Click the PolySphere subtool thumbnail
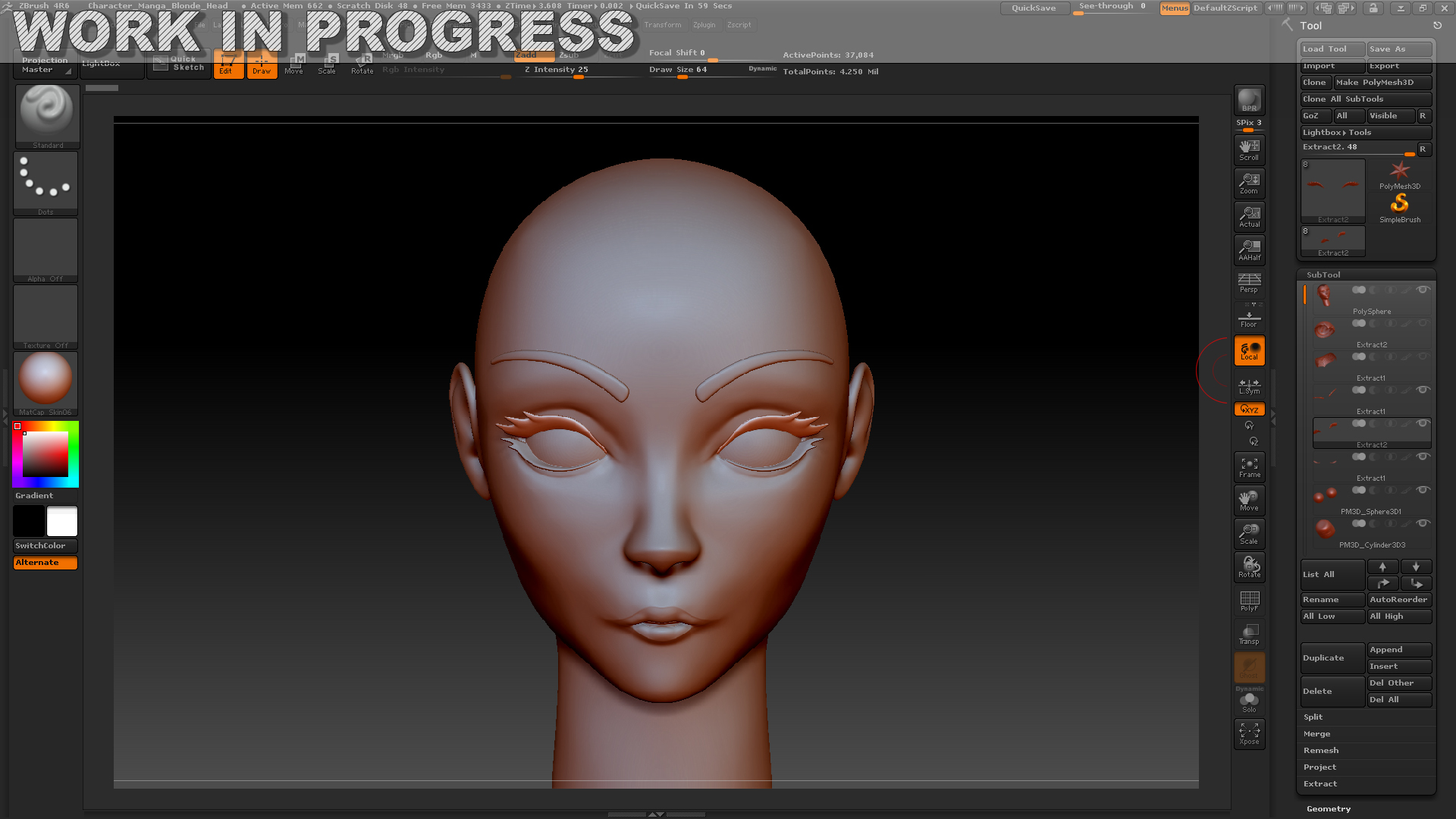Screen dimensions: 1456x819 pyautogui.click(x=1325, y=295)
